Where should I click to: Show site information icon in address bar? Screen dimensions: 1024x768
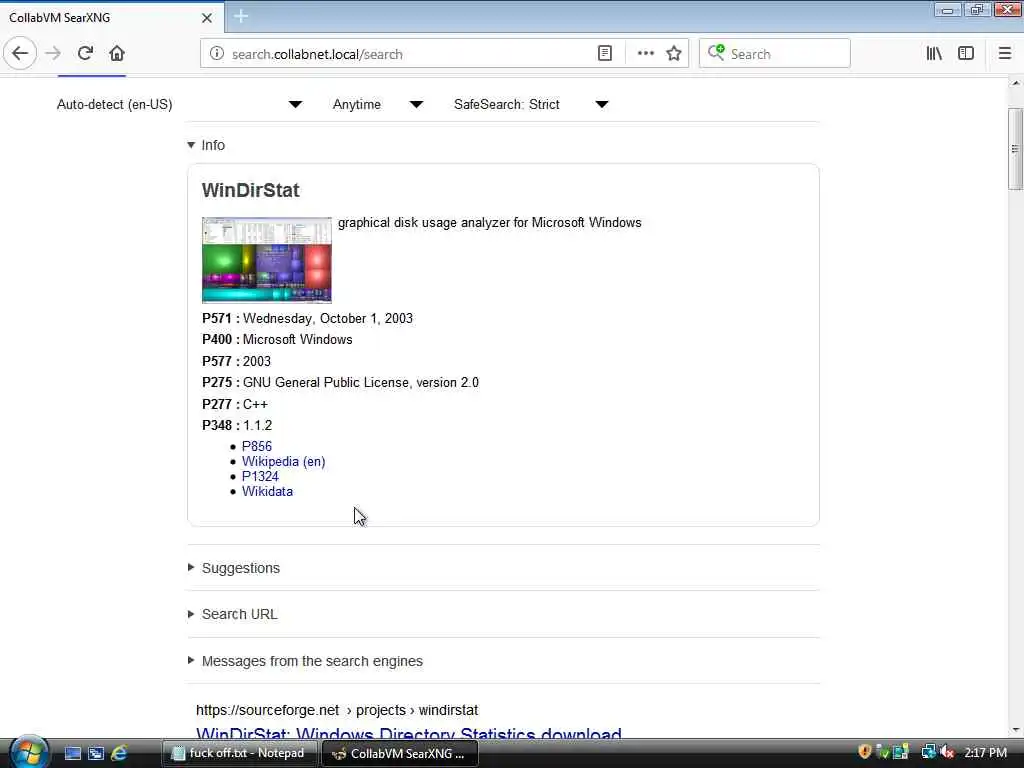(x=217, y=54)
